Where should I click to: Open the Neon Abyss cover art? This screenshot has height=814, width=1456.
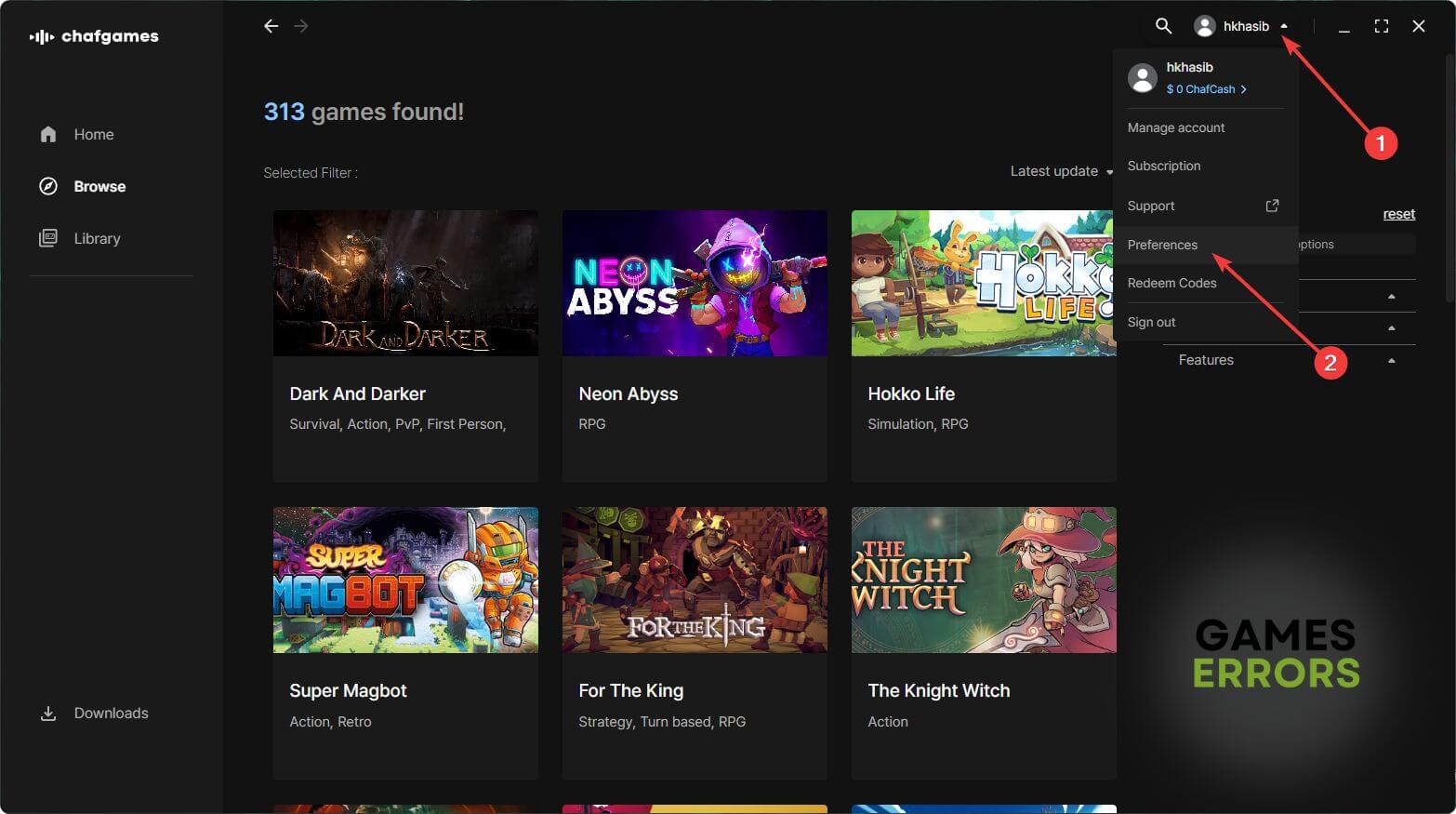695,283
